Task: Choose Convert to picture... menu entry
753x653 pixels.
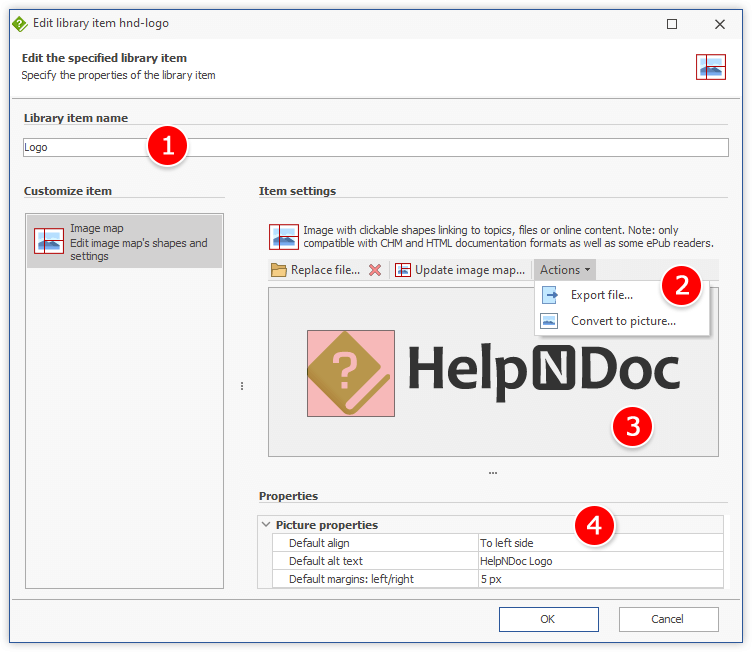Action: [x=622, y=321]
